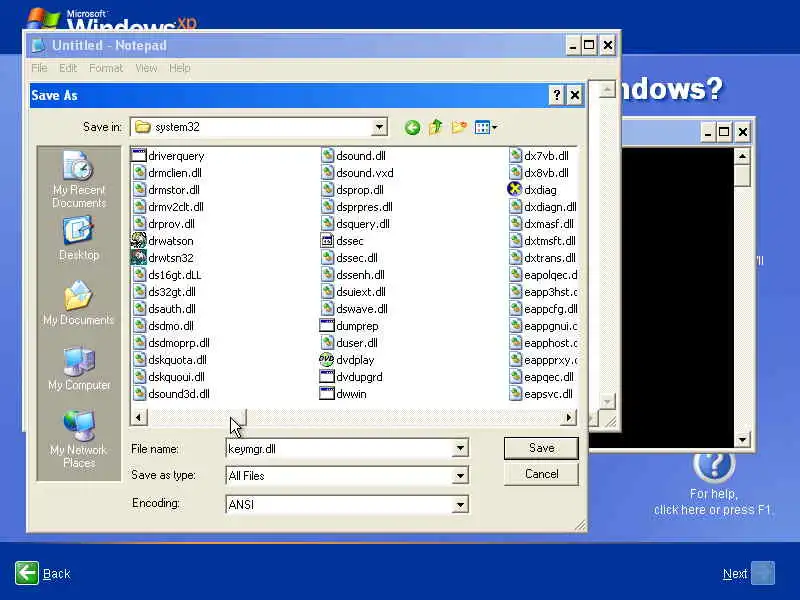Viewport: 800px width, 600px height.
Task: Minimize the console window behind Notepad
Action: point(707,132)
